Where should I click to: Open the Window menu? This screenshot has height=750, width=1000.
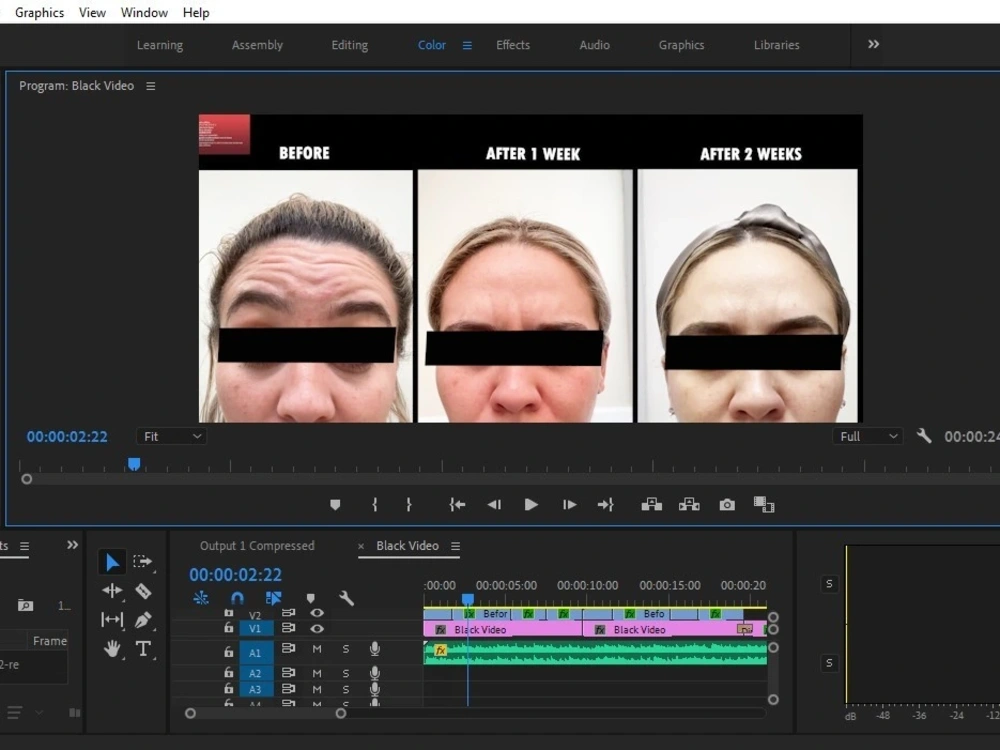click(144, 13)
